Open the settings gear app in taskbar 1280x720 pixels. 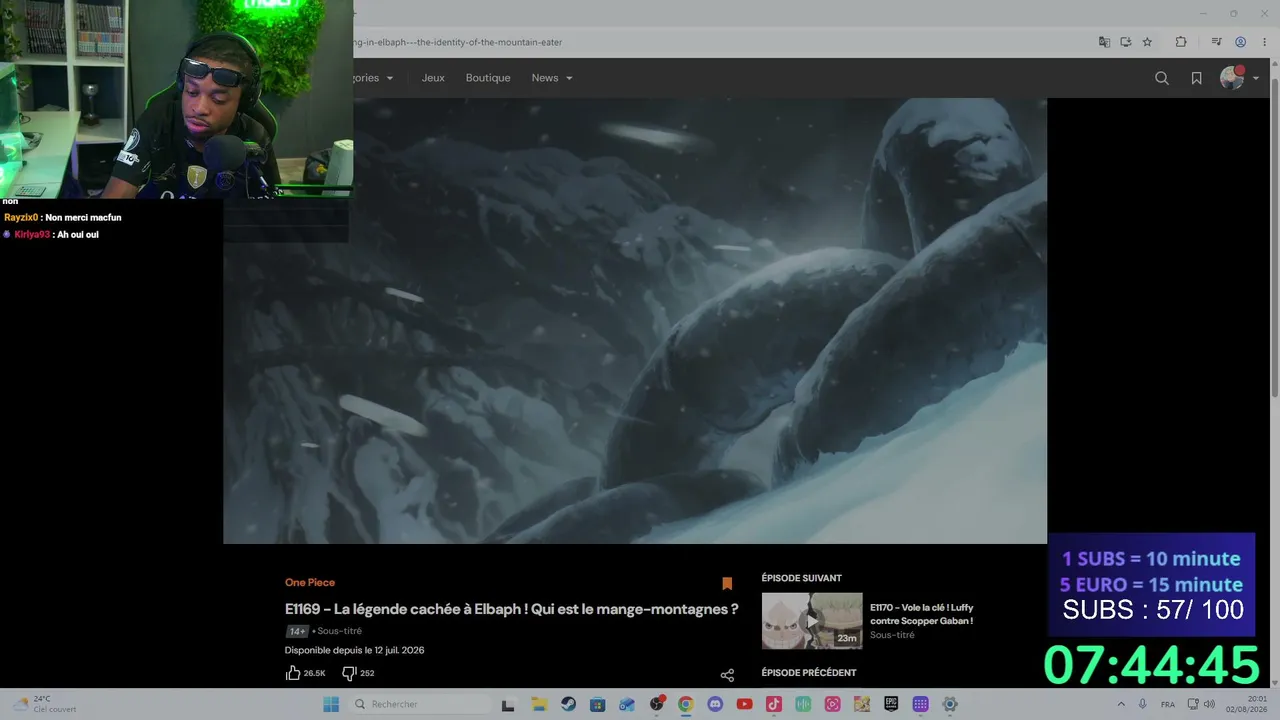[950, 704]
